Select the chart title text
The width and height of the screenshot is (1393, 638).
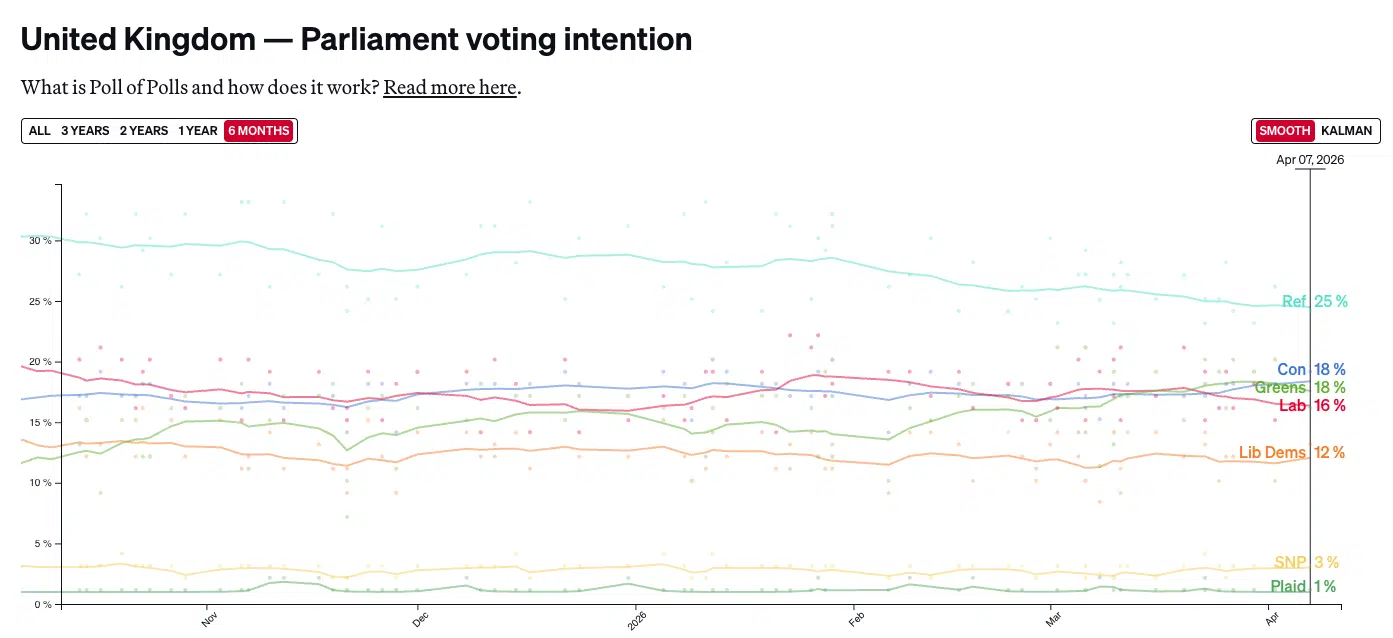coord(356,39)
